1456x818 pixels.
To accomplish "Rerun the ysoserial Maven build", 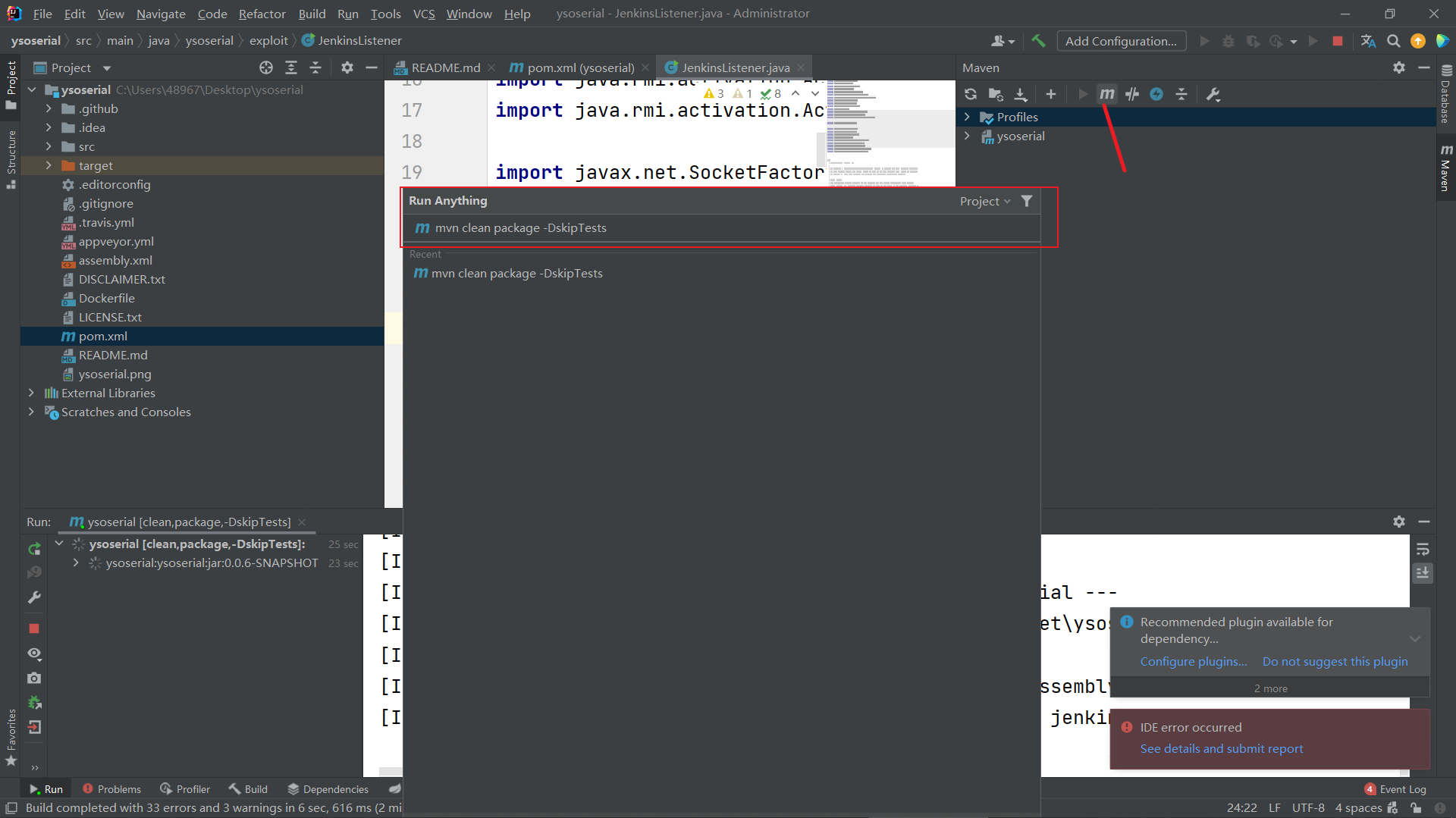I will [x=34, y=548].
